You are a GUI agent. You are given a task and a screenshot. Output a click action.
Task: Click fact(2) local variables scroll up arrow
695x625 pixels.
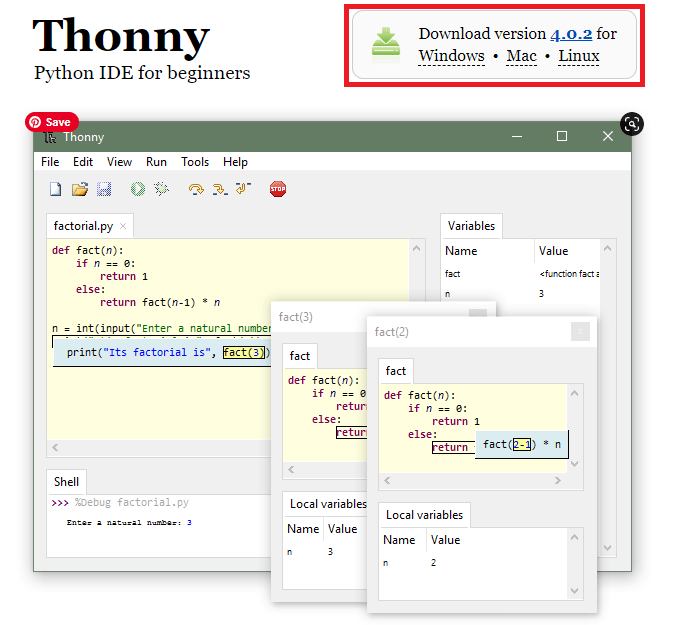coord(574,537)
